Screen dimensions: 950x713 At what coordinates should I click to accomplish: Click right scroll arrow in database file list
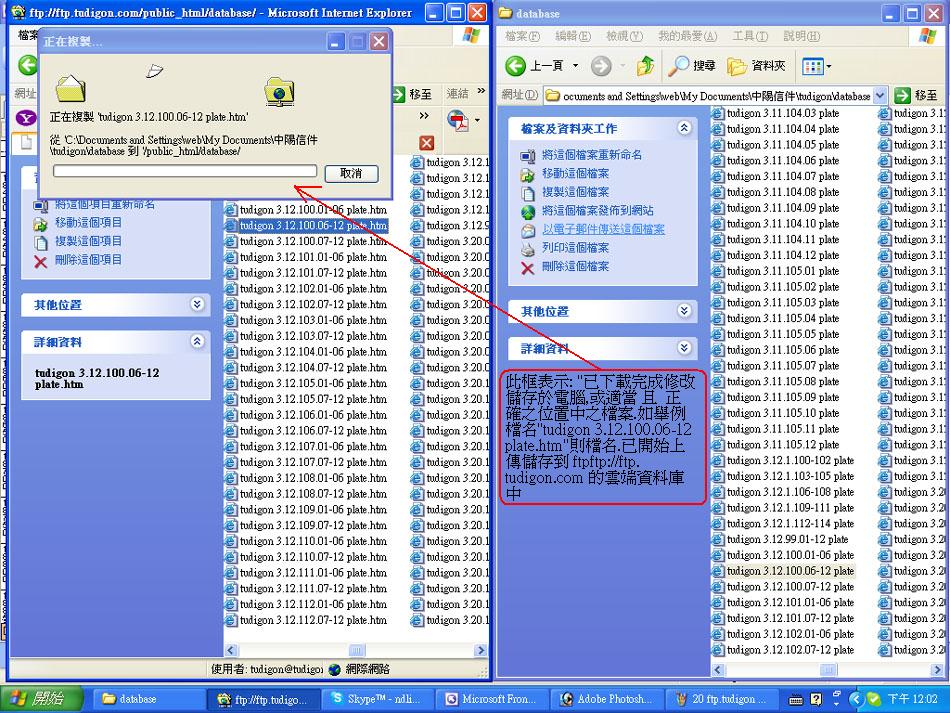937,669
